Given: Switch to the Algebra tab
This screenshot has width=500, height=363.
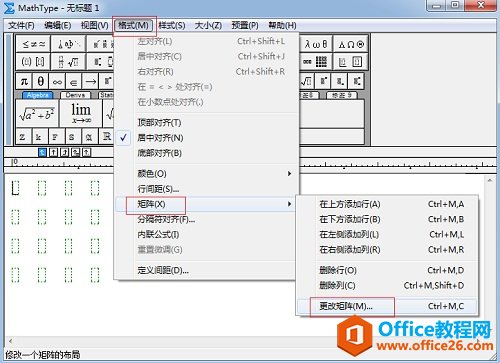Looking at the screenshot, I should click(38, 95).
